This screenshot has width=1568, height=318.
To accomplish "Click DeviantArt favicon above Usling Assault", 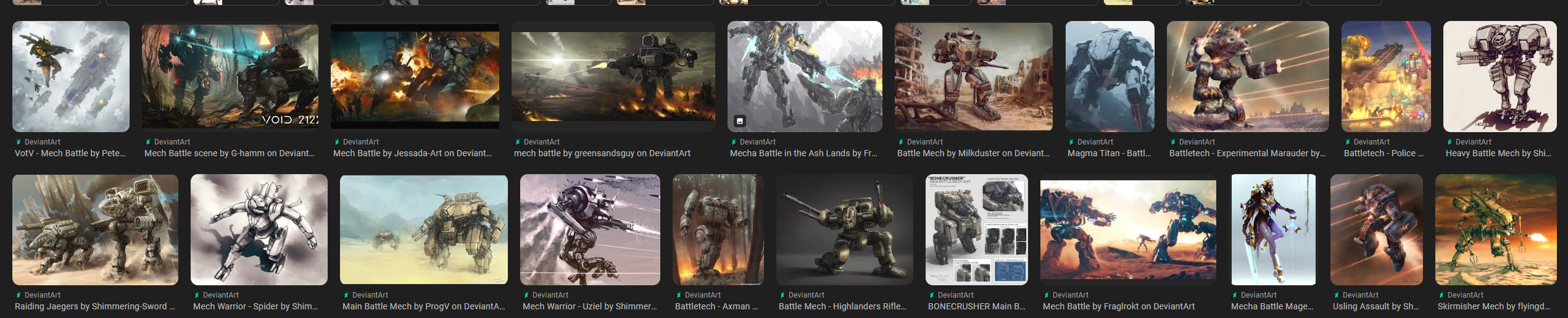I will [1337, 295].
